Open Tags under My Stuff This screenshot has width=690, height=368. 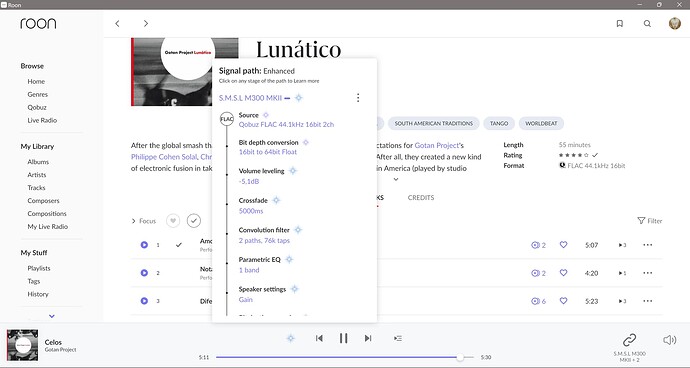coord(33,281)
